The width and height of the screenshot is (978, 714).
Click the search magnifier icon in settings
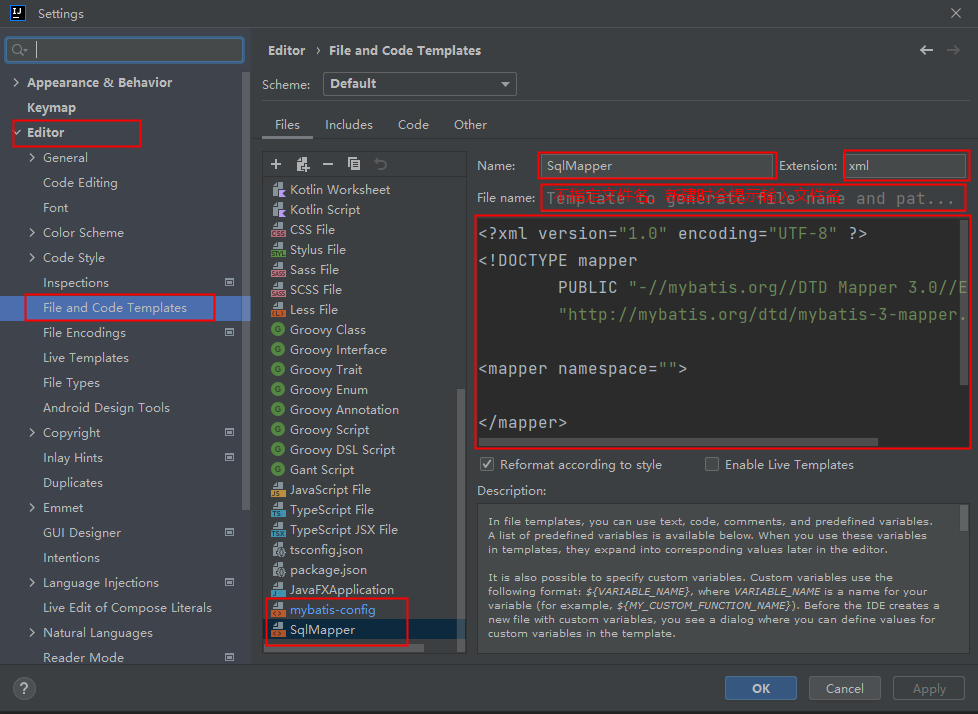(x=19, y=50)
